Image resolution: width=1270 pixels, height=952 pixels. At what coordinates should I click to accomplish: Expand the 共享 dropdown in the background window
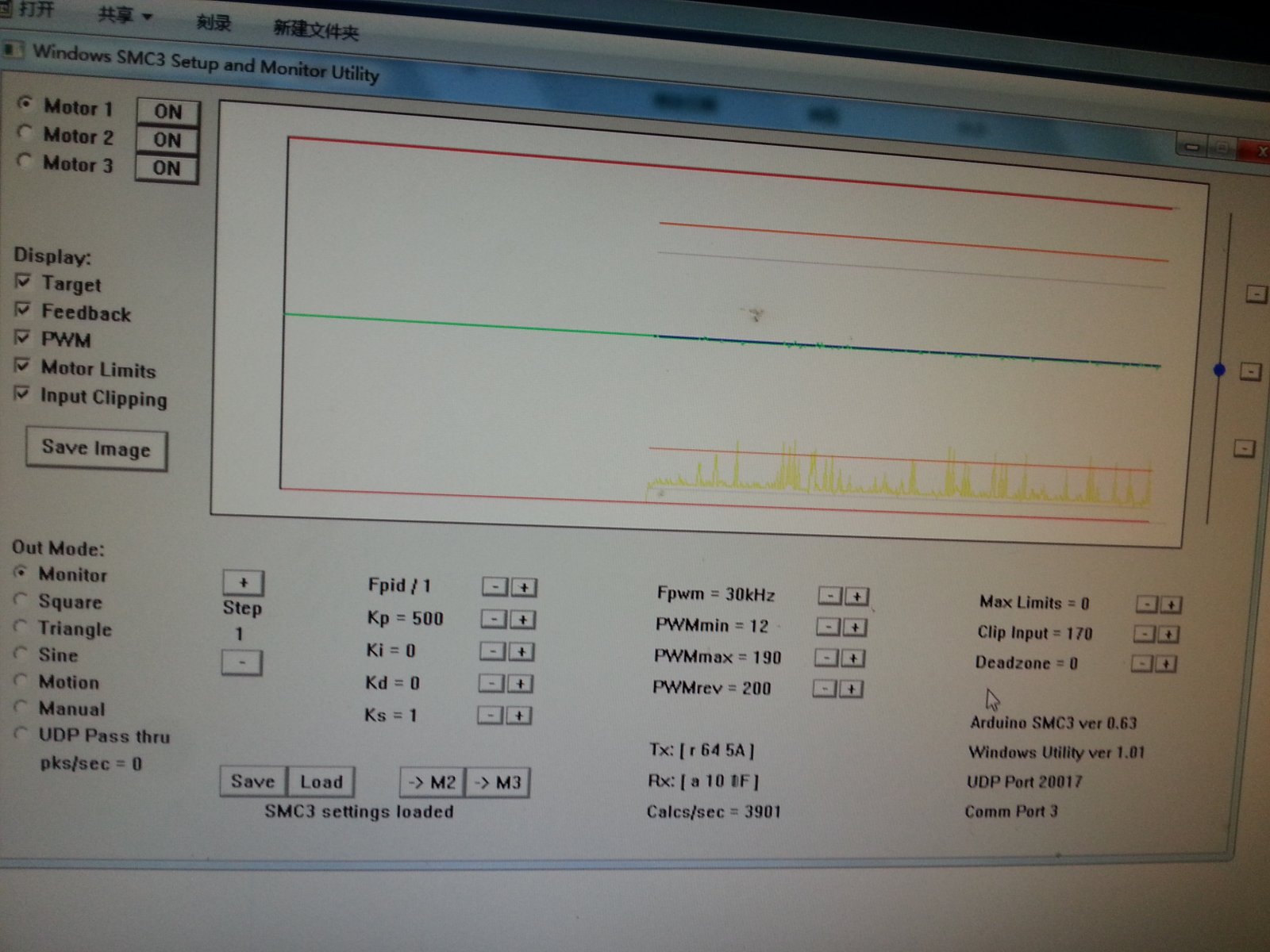(x=125, y=16)
